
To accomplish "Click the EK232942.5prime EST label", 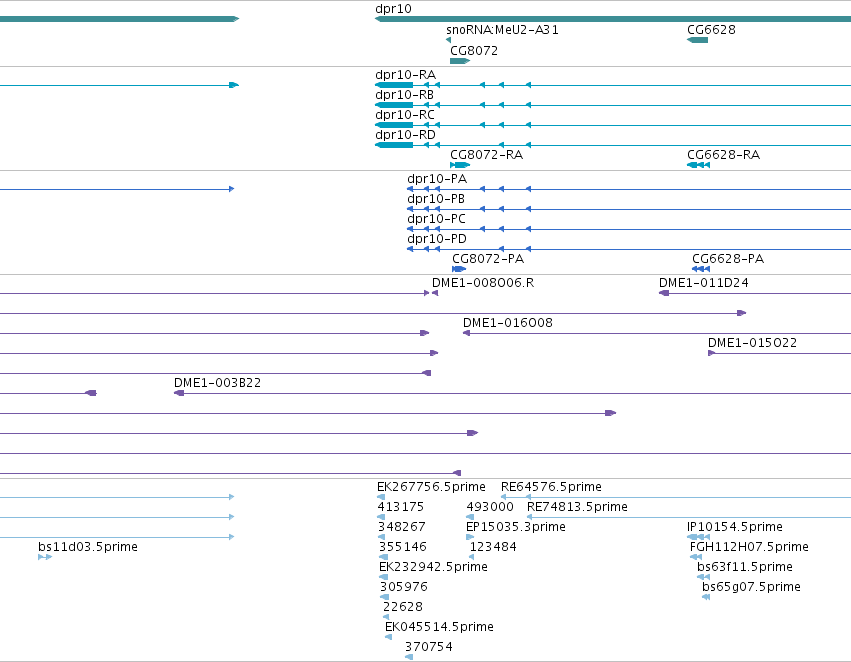I will (433, 568).
